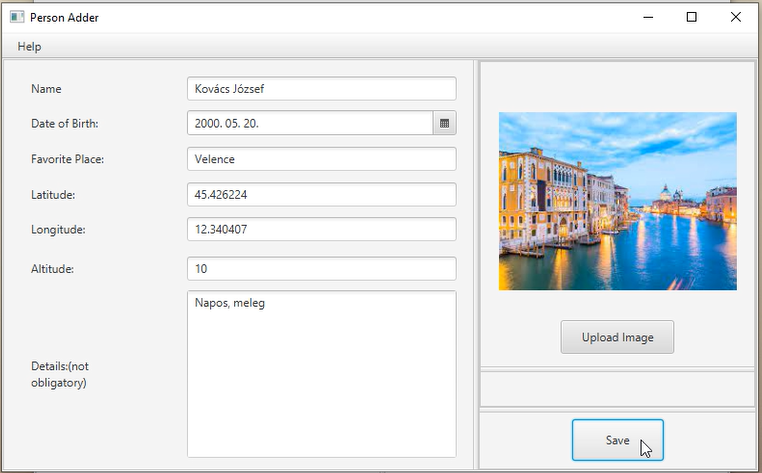The image size is (762, 473).
Task: Click inside the Details text area
Action: click(322, 374)
